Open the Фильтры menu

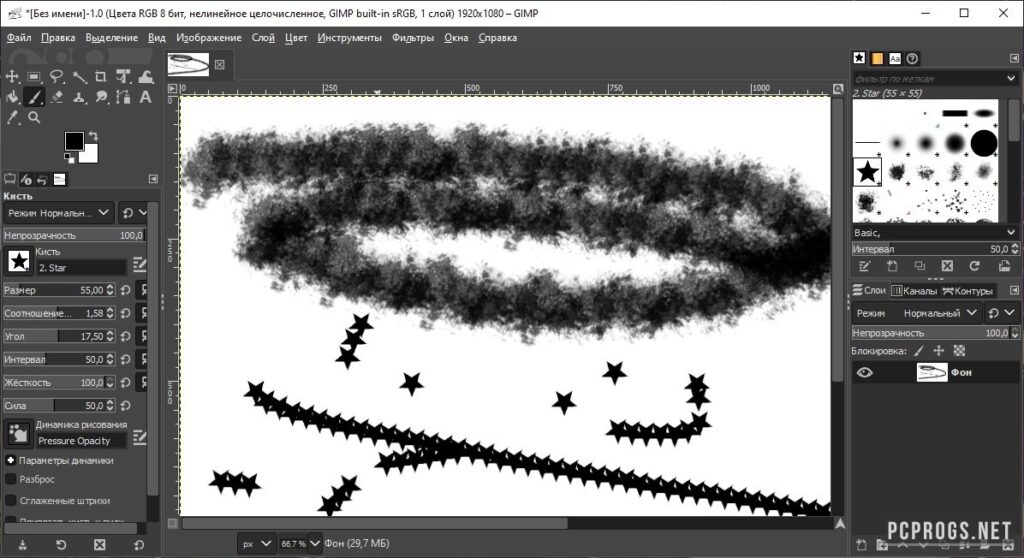[x=413, y=38]
